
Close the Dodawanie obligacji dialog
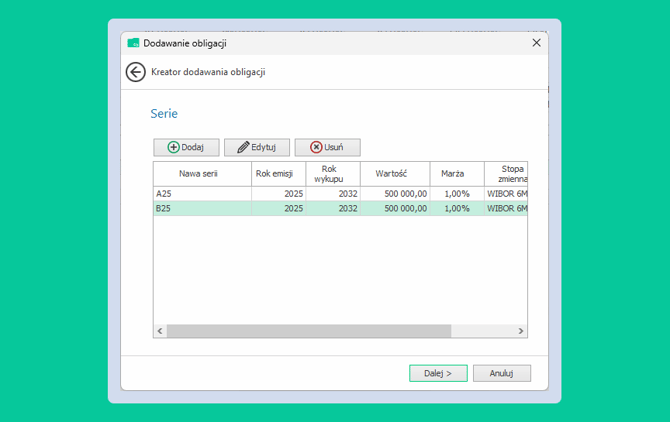click(x=537, y=43)
